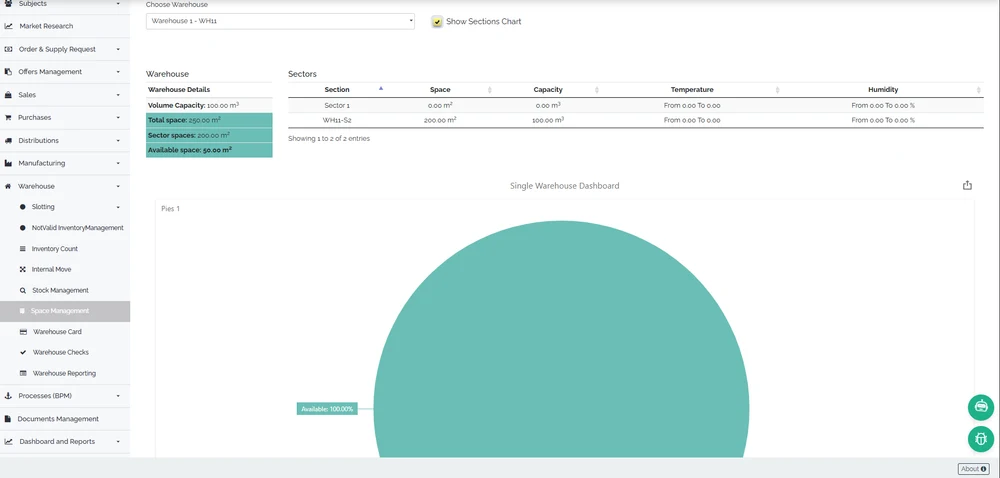This screenshot has width=1000, height=478.
Task: Click the Warehouse Reporting table icon
Action: tap(24, 373)
